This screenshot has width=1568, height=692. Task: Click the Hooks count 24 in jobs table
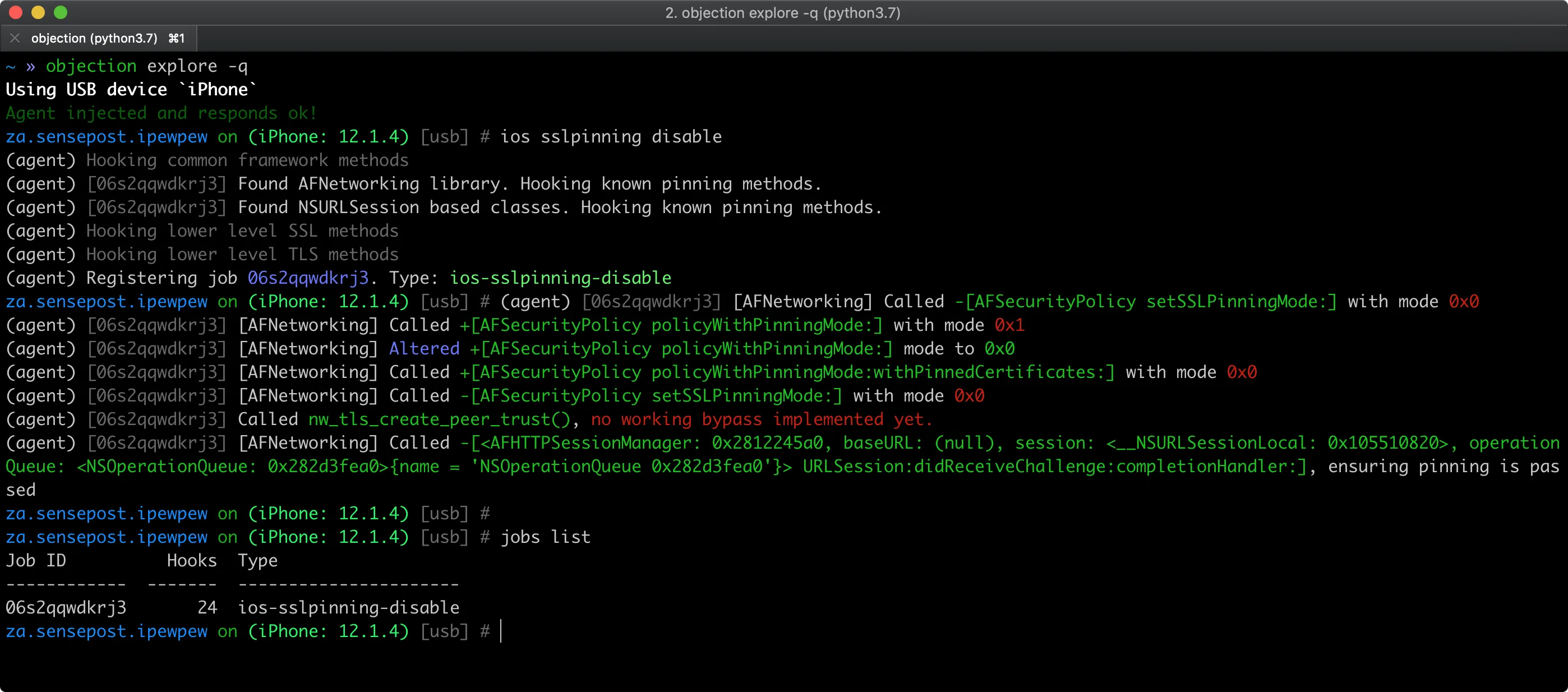click(x=207, y=607)
